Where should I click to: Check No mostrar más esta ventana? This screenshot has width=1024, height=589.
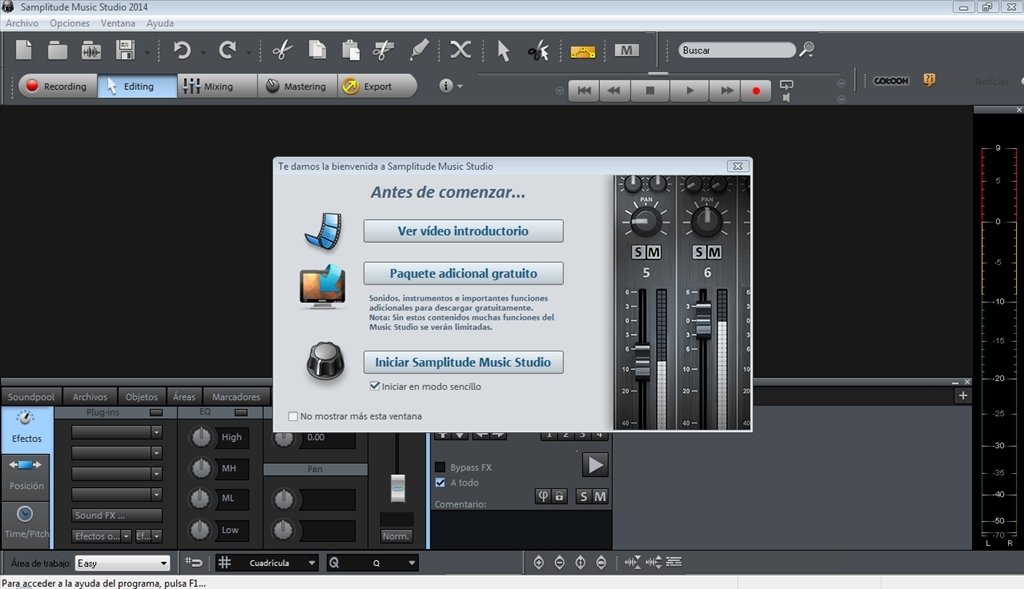[293, 416]
